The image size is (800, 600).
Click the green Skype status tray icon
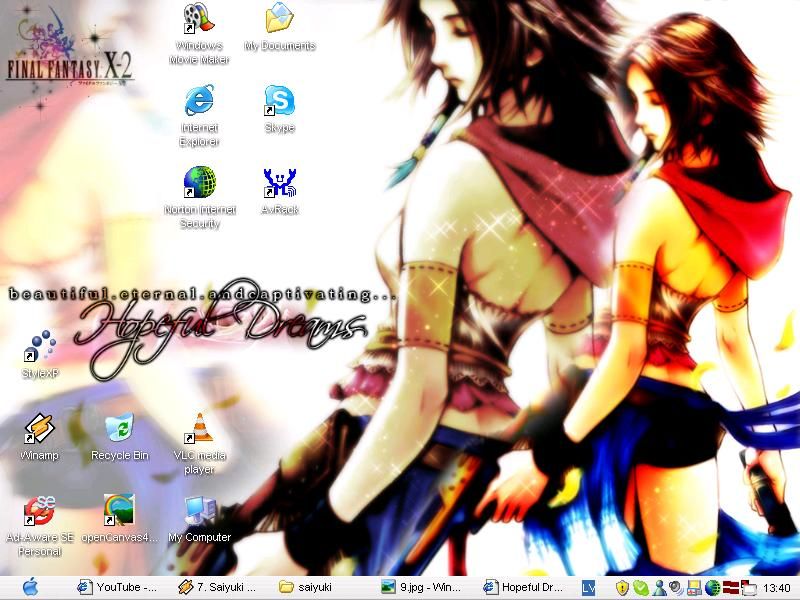(640, 588)
